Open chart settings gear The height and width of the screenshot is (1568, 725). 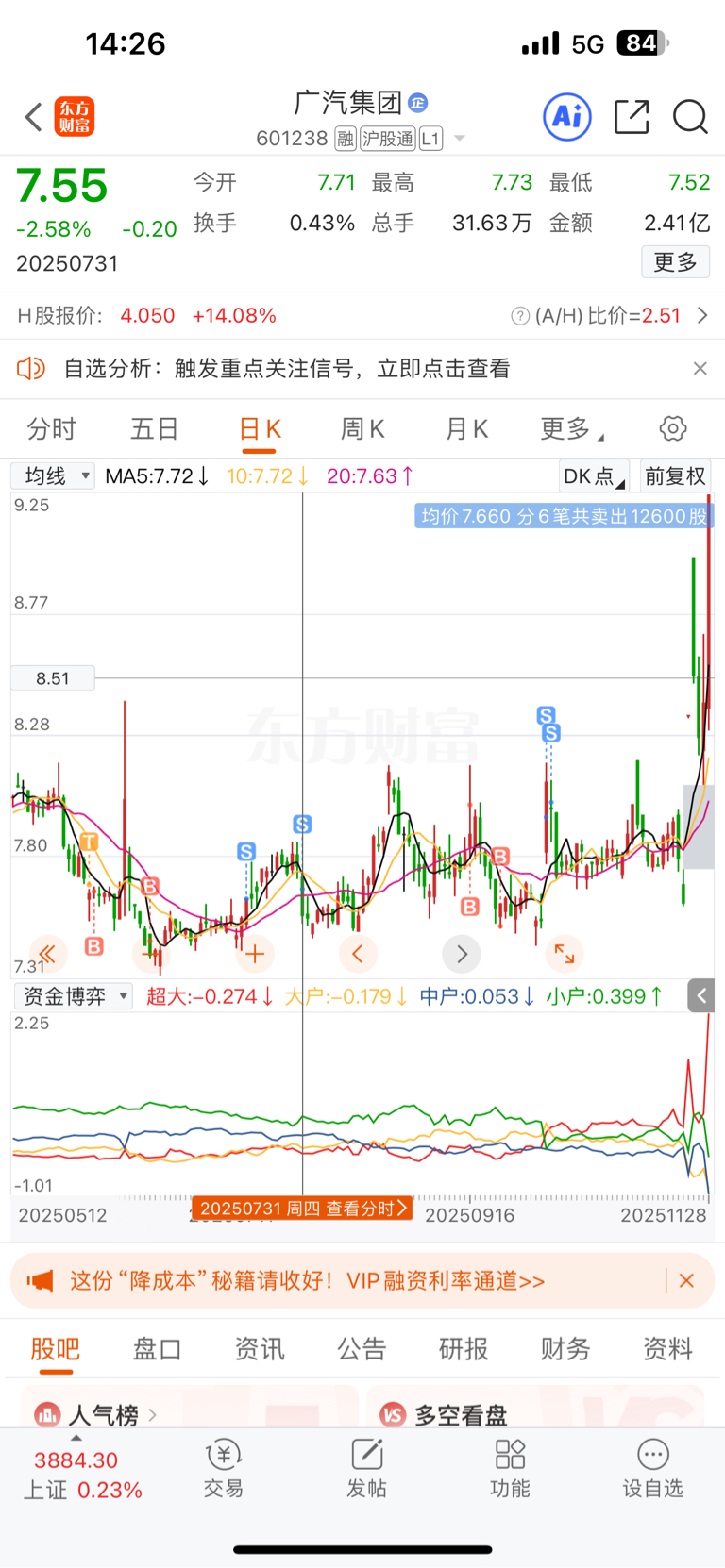[673, 429]
